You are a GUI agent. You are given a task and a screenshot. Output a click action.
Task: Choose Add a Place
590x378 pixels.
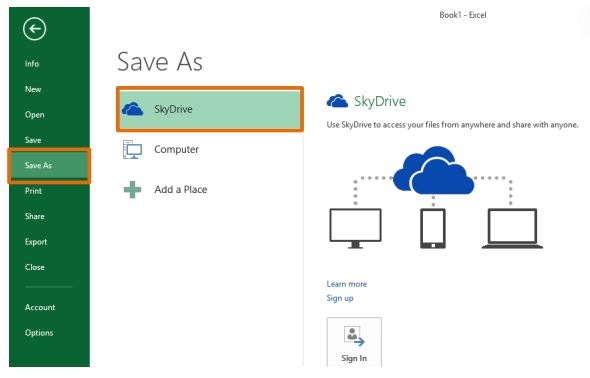(x=210, y=190)
